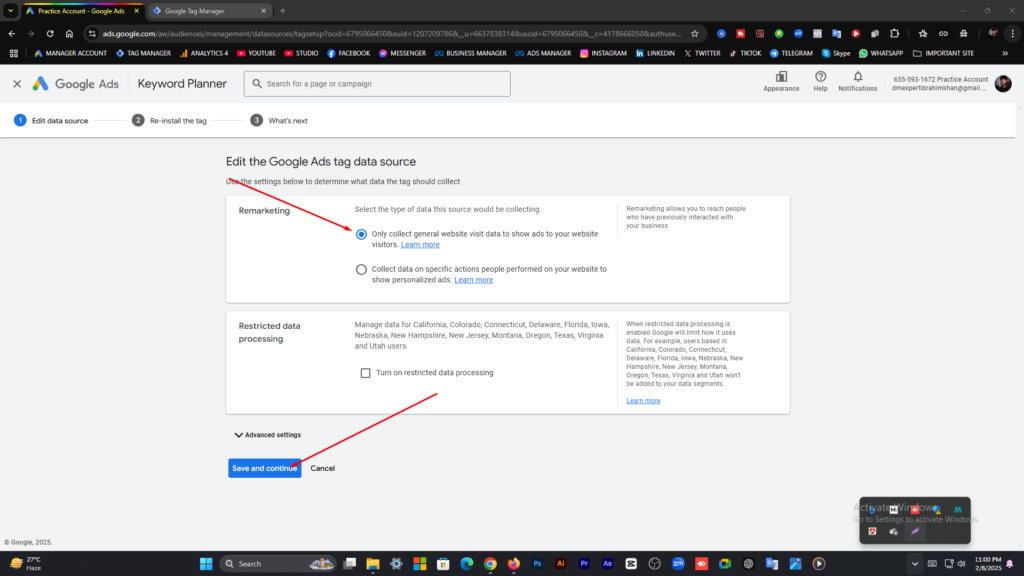Open the Windows taskbar Search box
Image resolution: width=1024 pixels, height=576 pixels.
(x=279, y=564)
